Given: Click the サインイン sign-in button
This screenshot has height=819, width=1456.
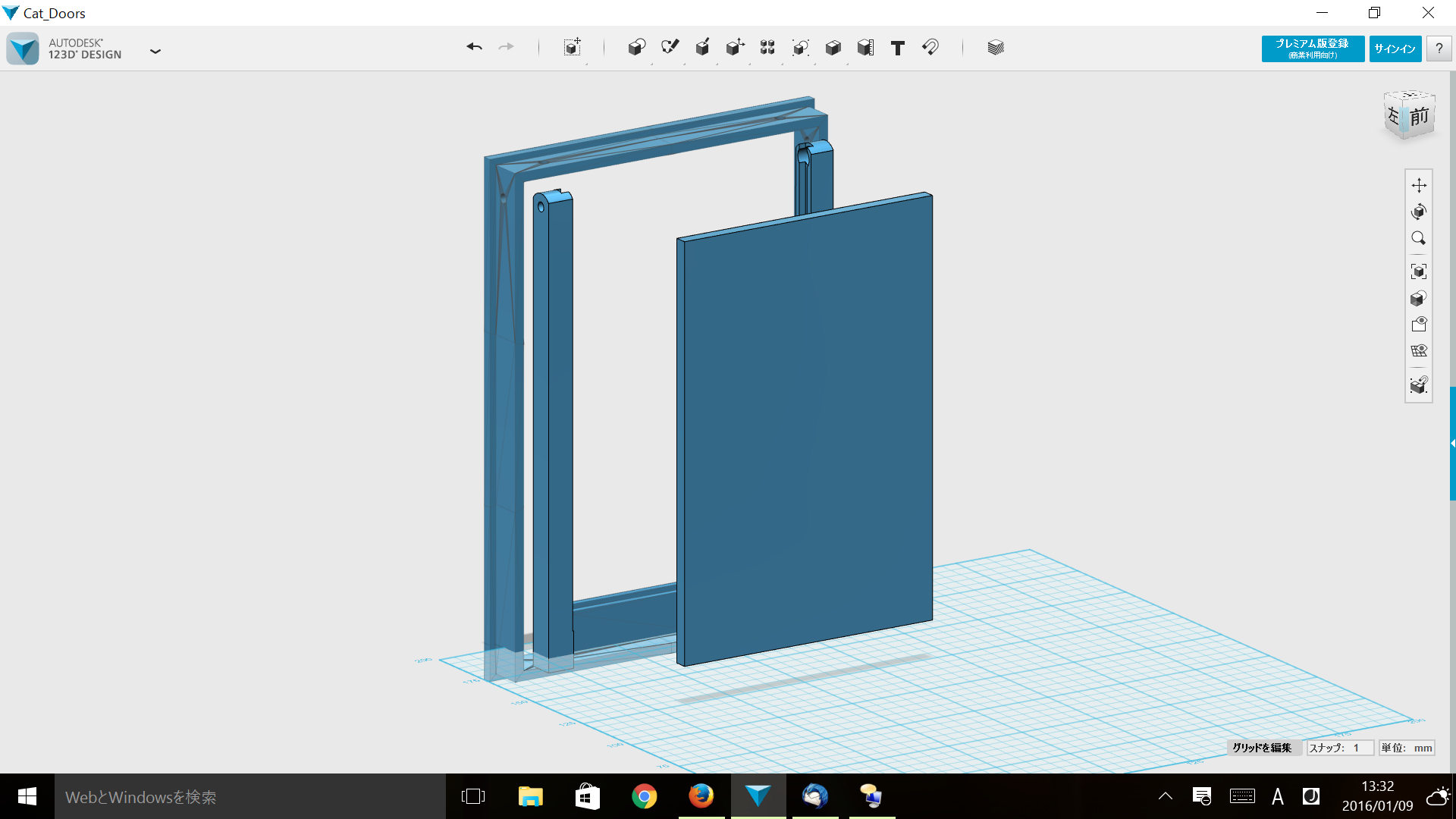Looking at the screenshot, I should pyautogui.click(x=1395, y=49).
